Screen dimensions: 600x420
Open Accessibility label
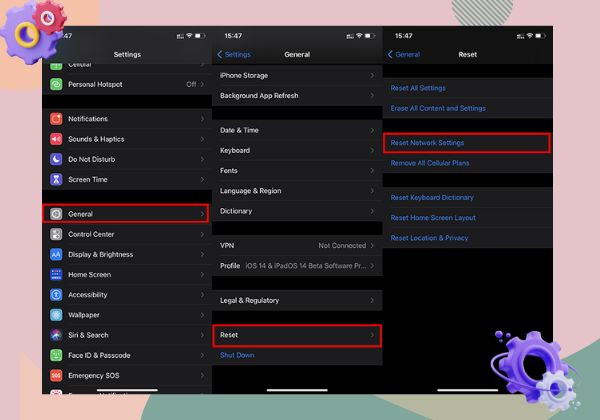tap(88, 295)
